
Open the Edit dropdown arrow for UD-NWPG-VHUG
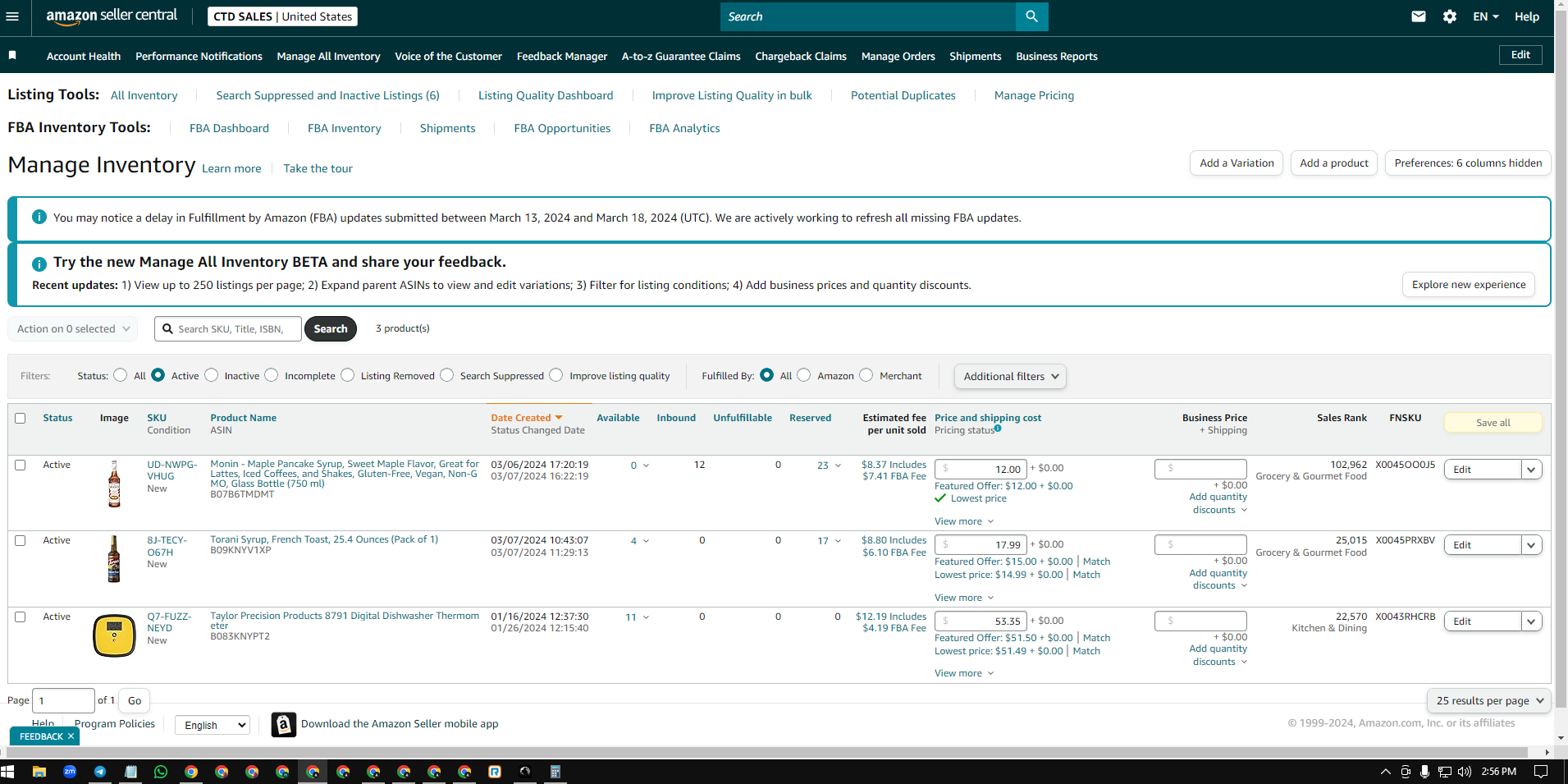click(x=1531, y=470)
